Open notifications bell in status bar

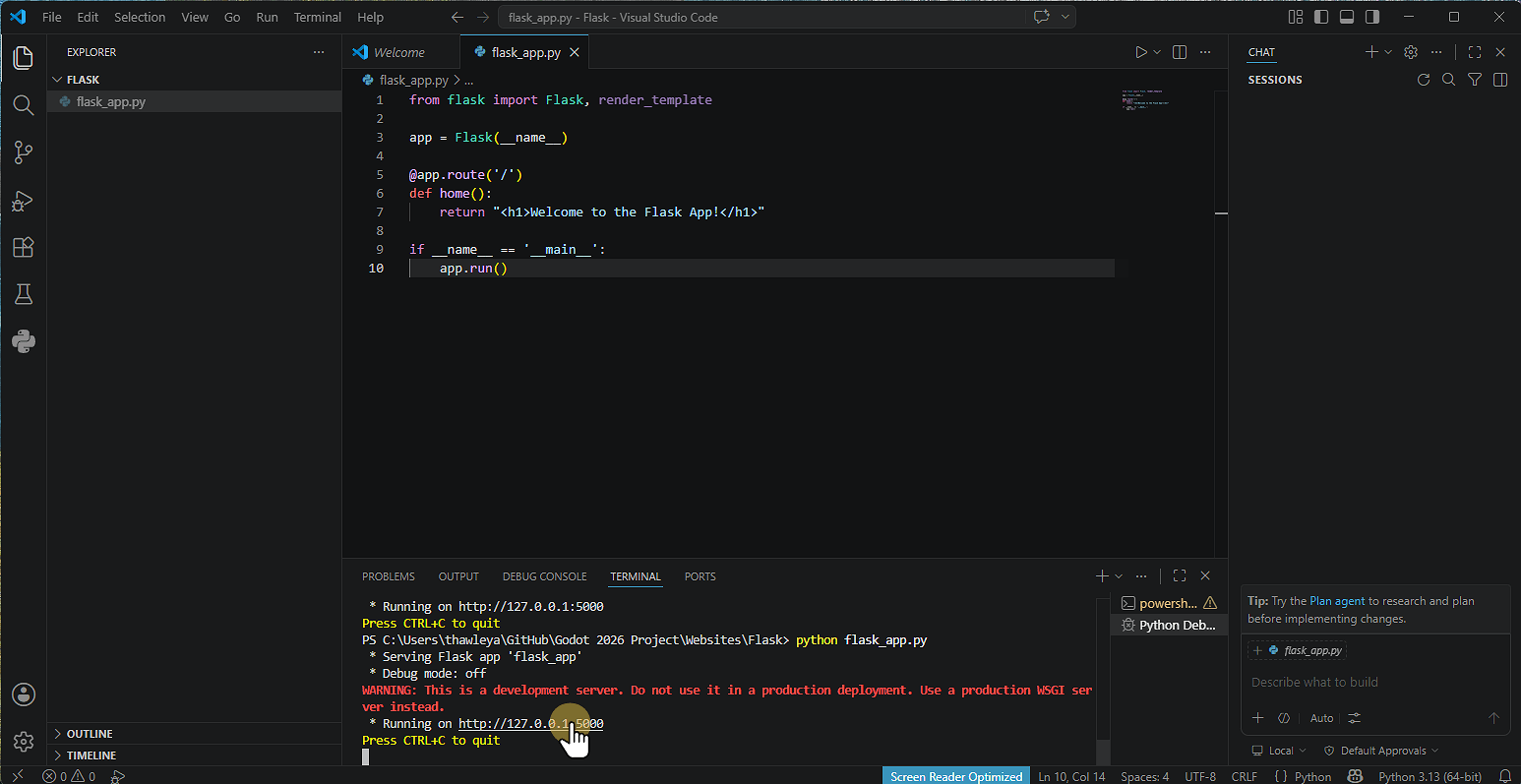[1504, 776]
